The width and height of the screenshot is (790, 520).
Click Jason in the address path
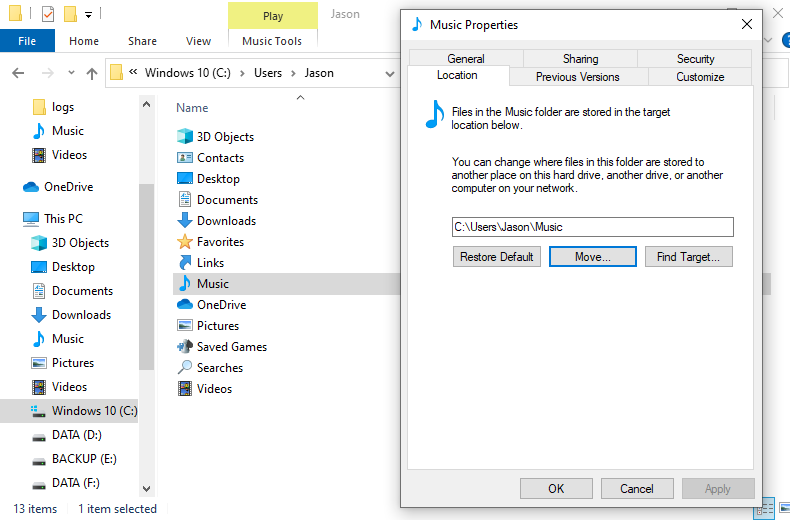pos(319,73)
